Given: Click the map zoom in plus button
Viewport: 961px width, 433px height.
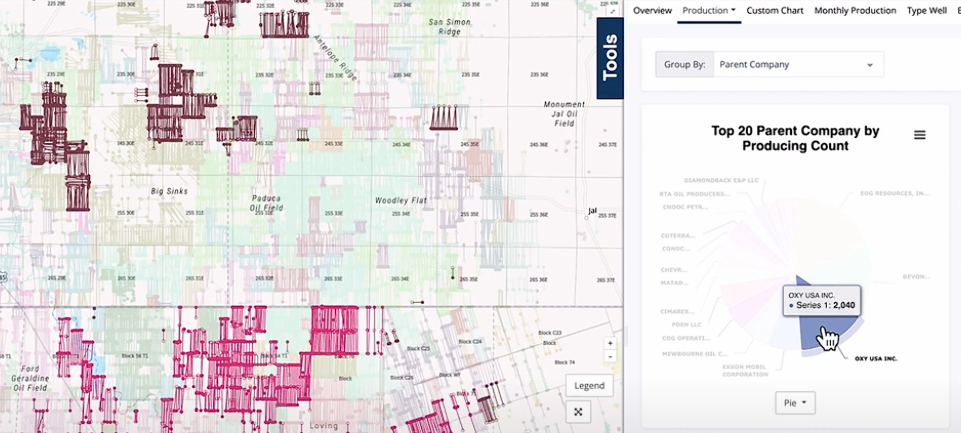Looking at the screenshot, I should tap(610, 343).
